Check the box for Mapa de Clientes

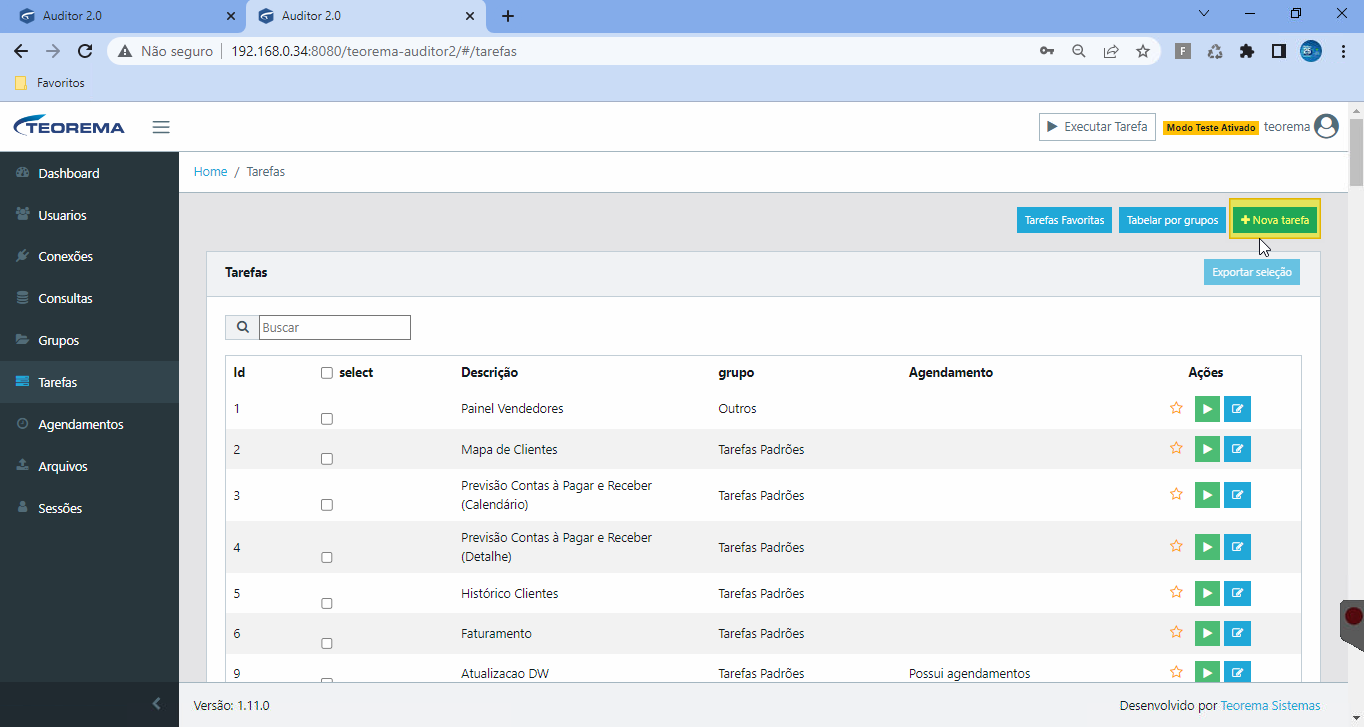(x=327, y=459)
